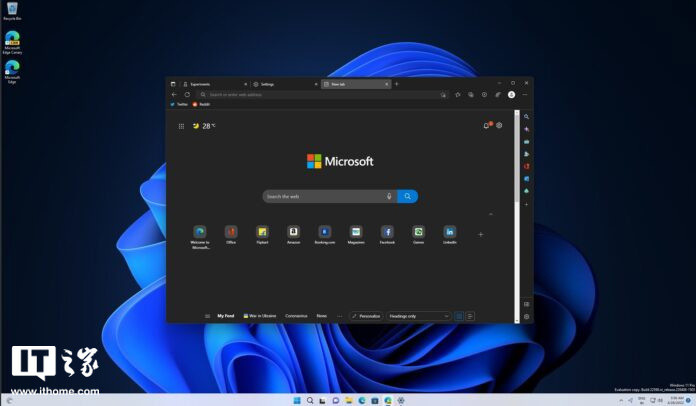Close the Settings tab
The image size is (696, 406).
[x=316, y=84]
